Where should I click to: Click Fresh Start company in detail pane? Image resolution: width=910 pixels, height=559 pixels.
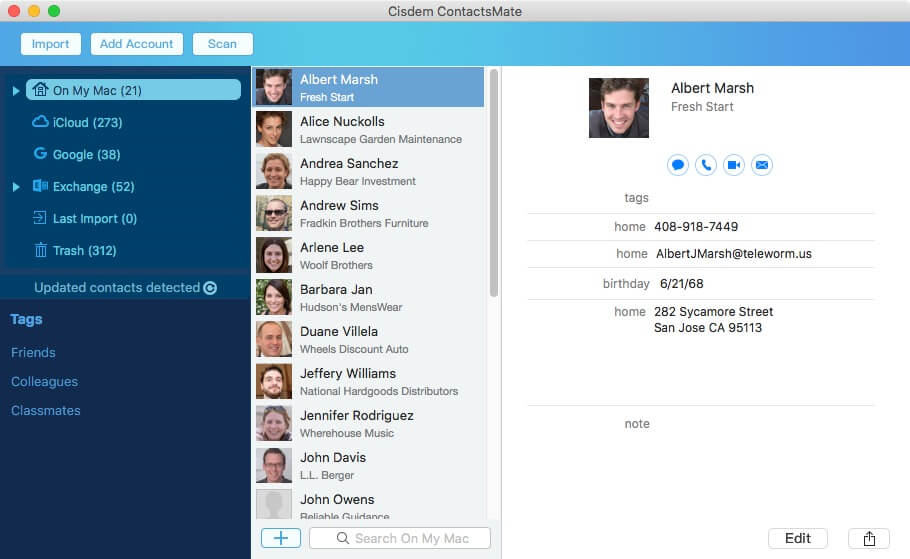coord(702,107)
